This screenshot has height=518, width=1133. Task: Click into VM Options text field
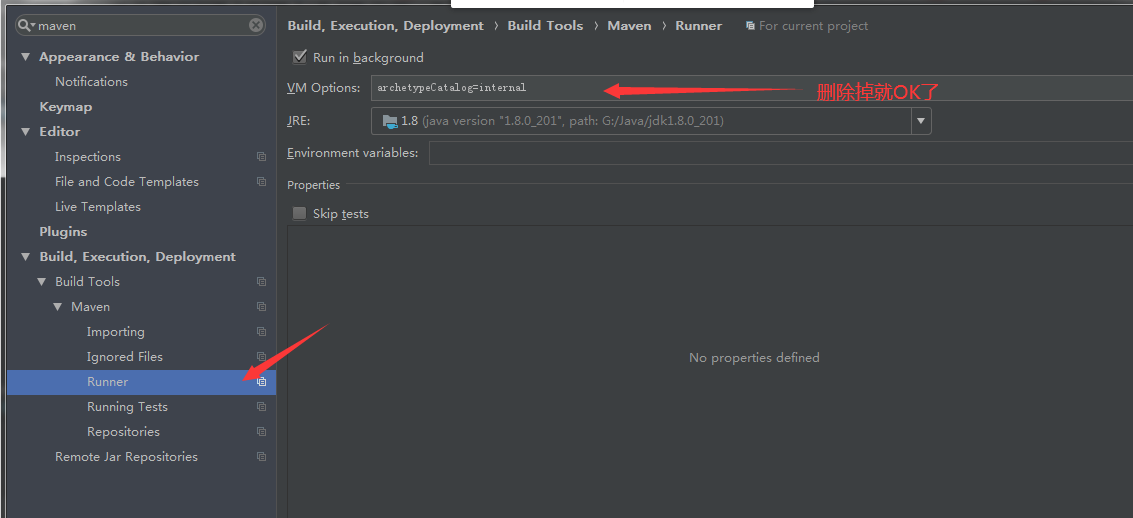(751, 87)
